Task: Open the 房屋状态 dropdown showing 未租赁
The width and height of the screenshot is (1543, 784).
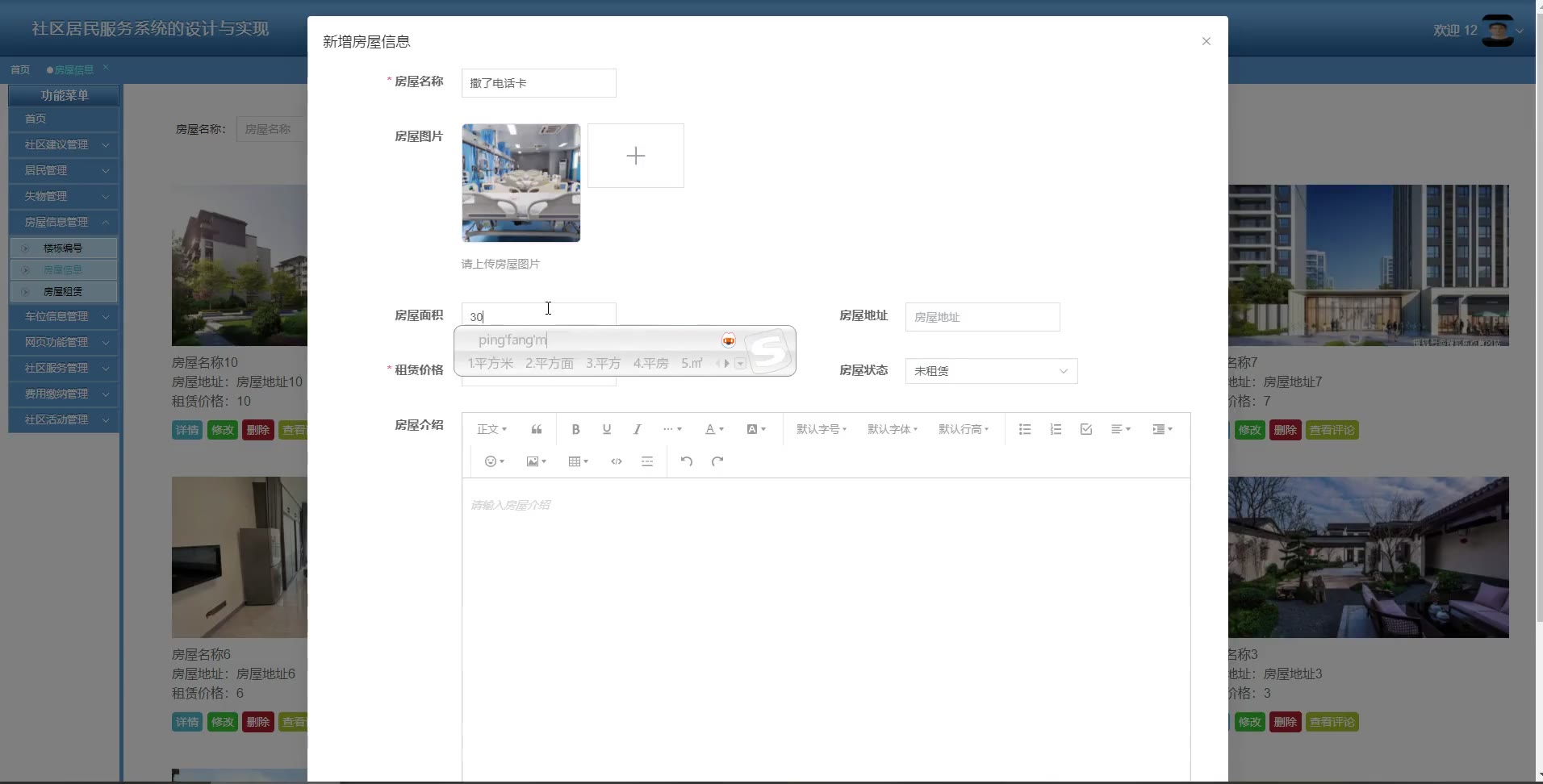Action: click(x=990, y=371)
